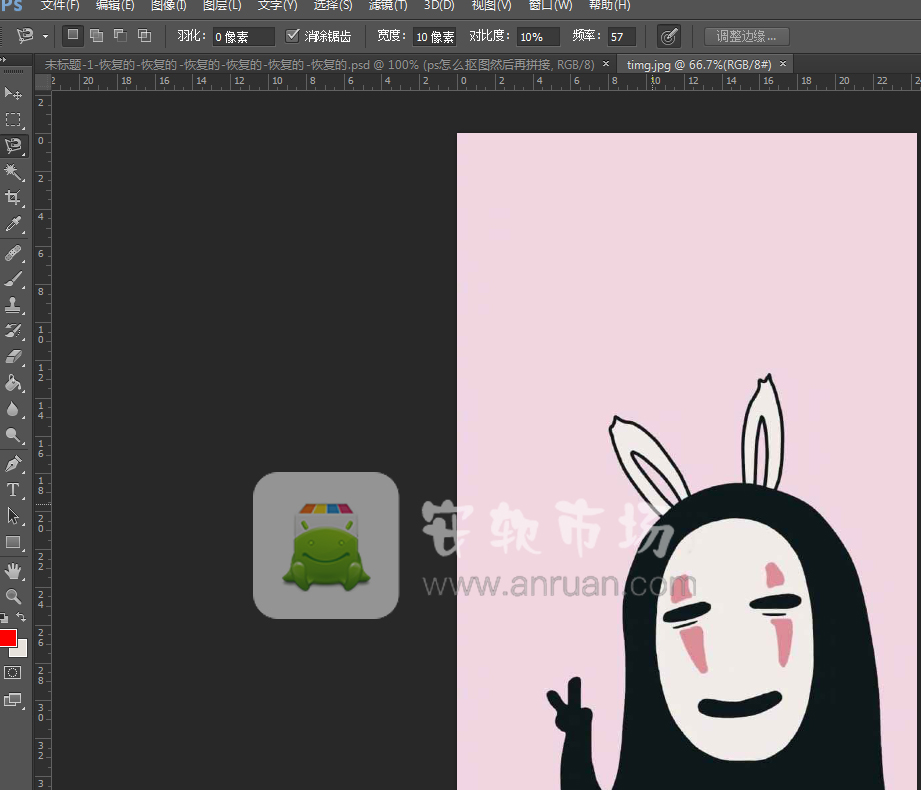Select the Clone Stamp tool
The image size is (921, 790).
pos(14,304)
